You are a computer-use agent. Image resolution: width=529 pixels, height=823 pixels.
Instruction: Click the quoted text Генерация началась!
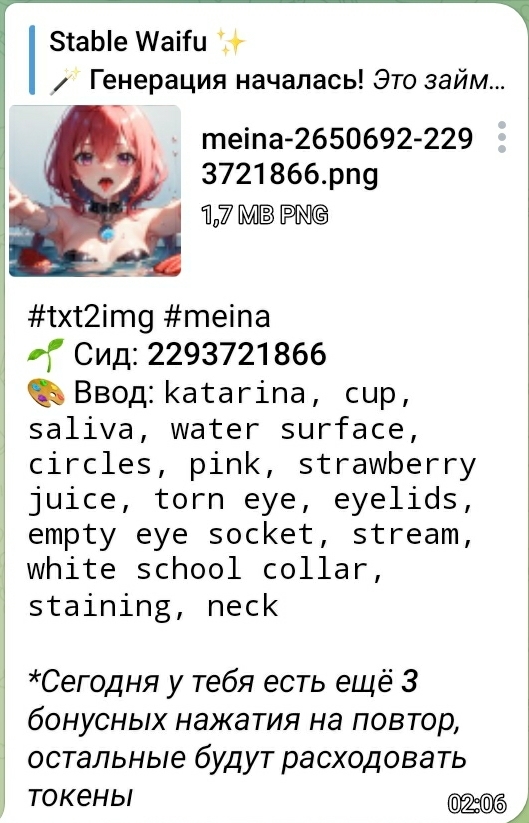pos(228,81)
